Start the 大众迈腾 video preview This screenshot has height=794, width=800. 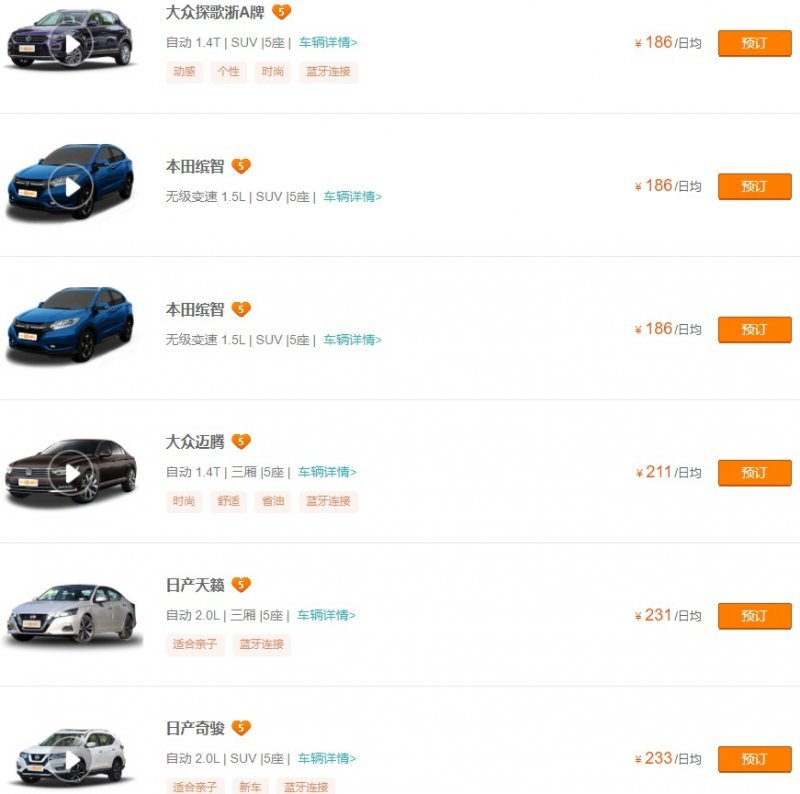click(72, 473)
